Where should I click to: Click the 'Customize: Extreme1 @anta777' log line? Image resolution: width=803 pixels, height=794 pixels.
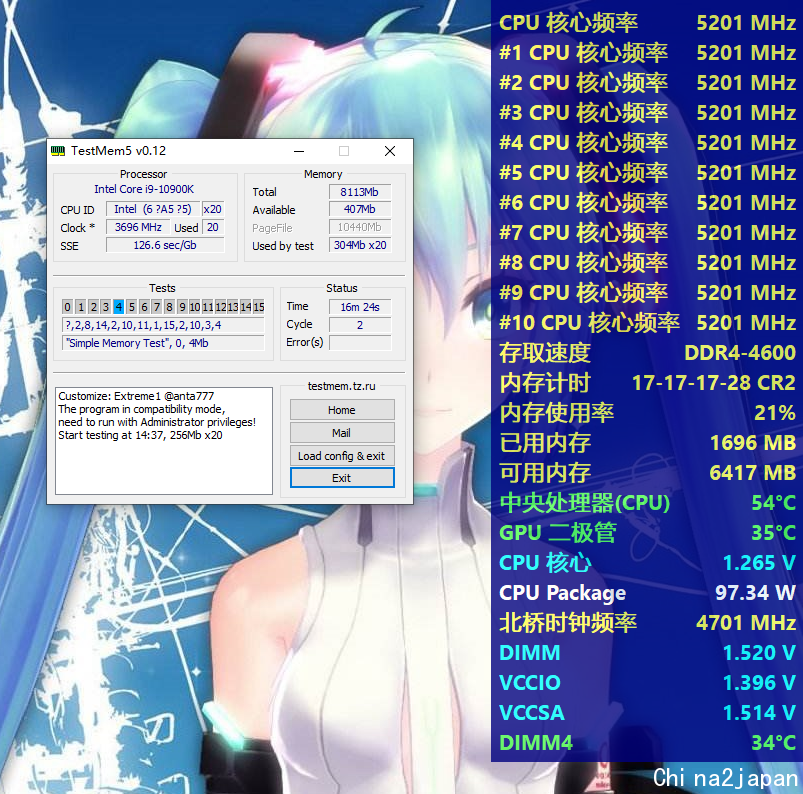click(136, 396)
